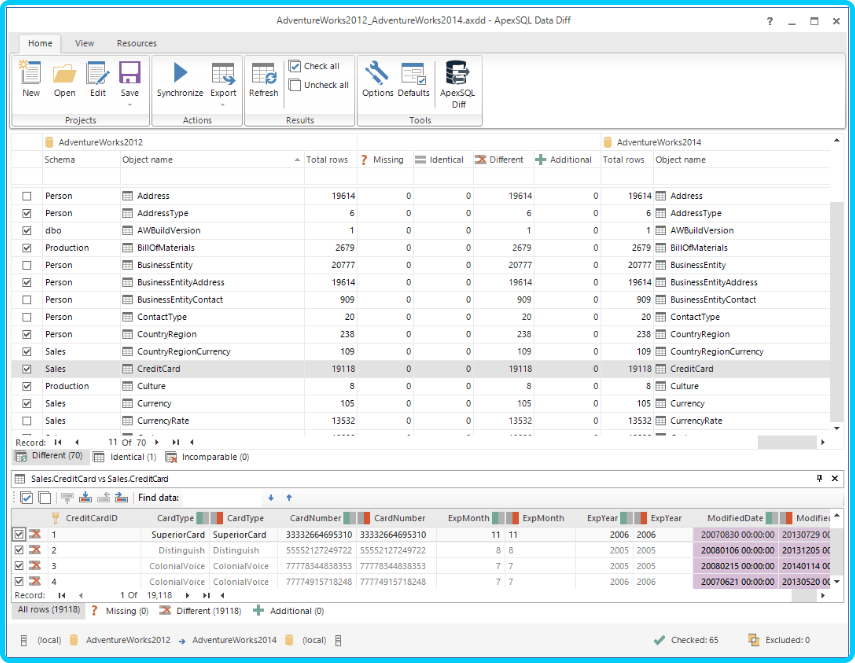Open the Resources ribbon tab
Screen dimensions: 855x663
click(x=137, y=43)
